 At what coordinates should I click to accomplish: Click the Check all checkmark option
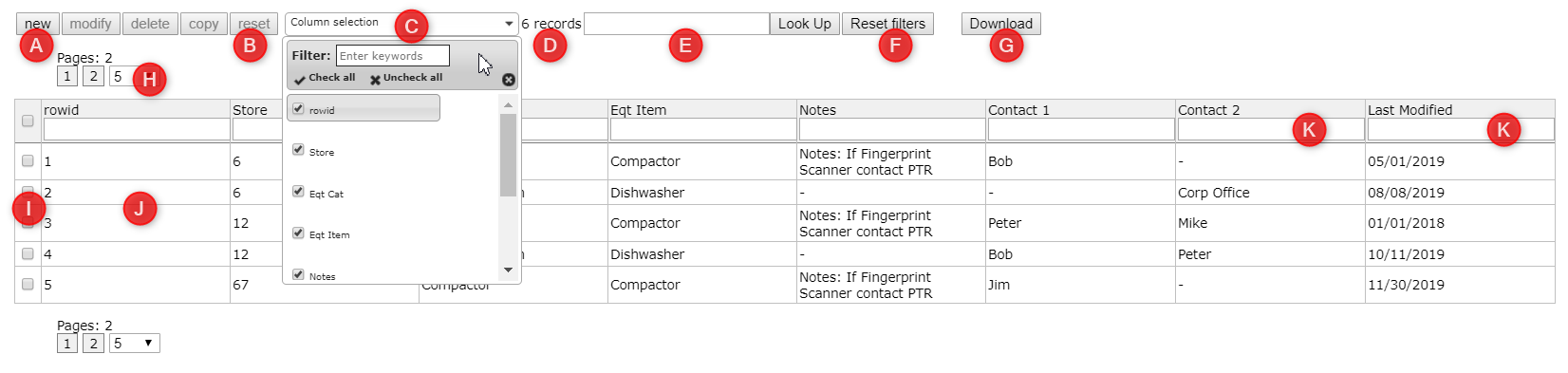325,78
